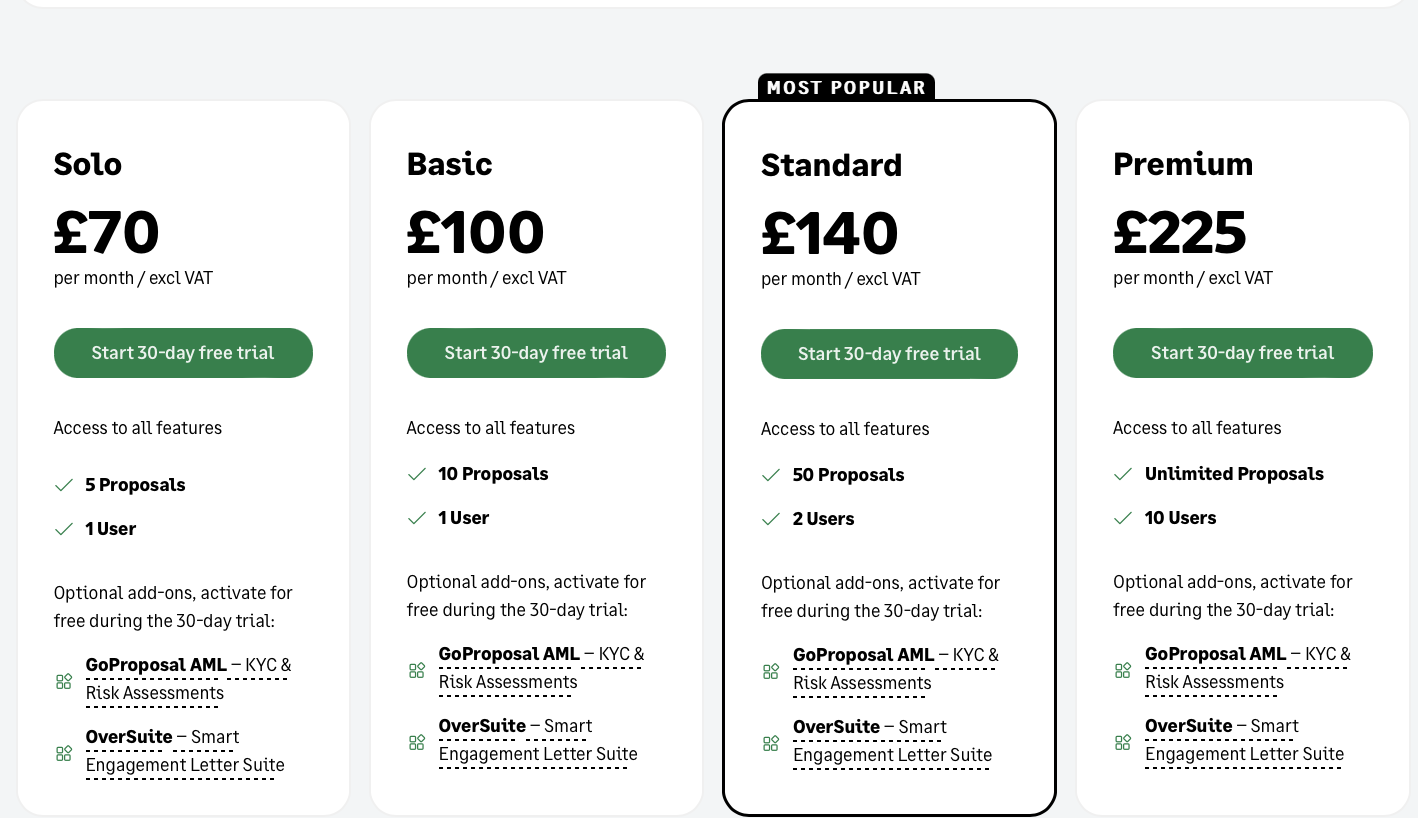Start 30-day free trial for Basic plan
Screen dimensions: 1418x818
(536, 353)
